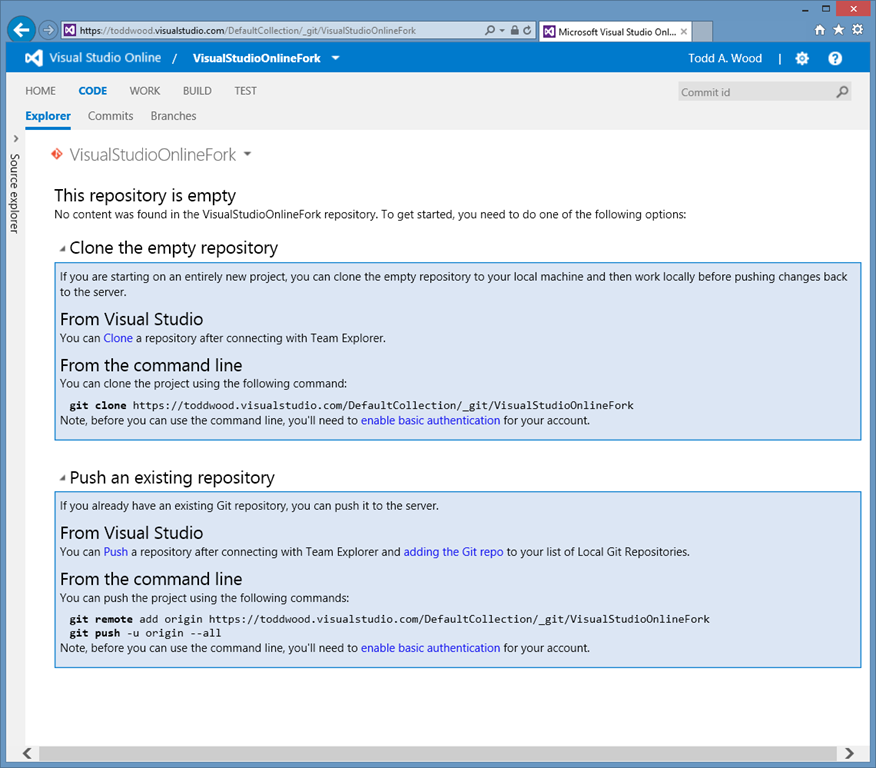Switch to the Explorer tab
876x768 pixels.
click(48, 116)
